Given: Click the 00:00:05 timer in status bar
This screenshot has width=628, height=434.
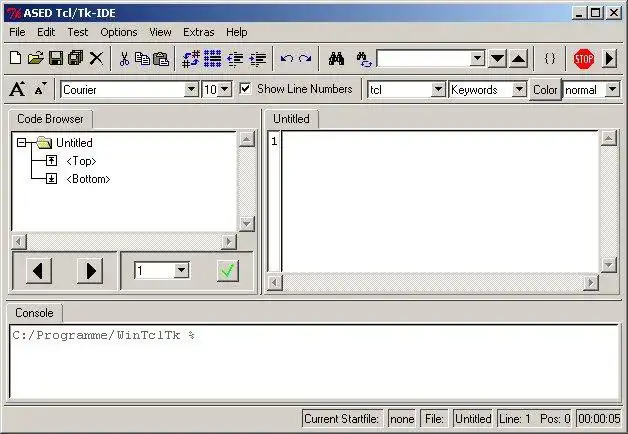Looking at the screenshot, I should (x=599, y=419).
